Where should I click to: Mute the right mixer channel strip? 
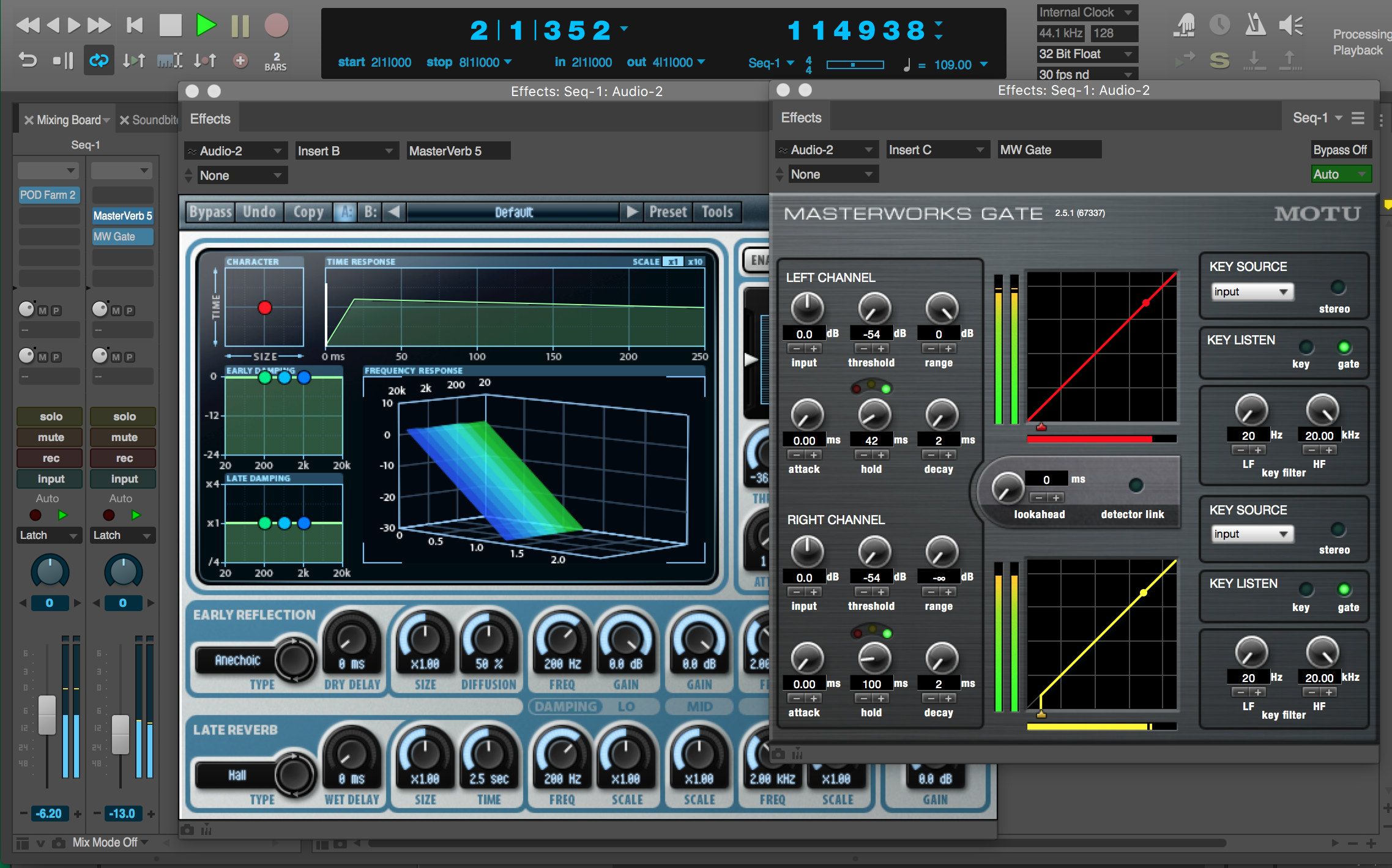pos(122,437)
